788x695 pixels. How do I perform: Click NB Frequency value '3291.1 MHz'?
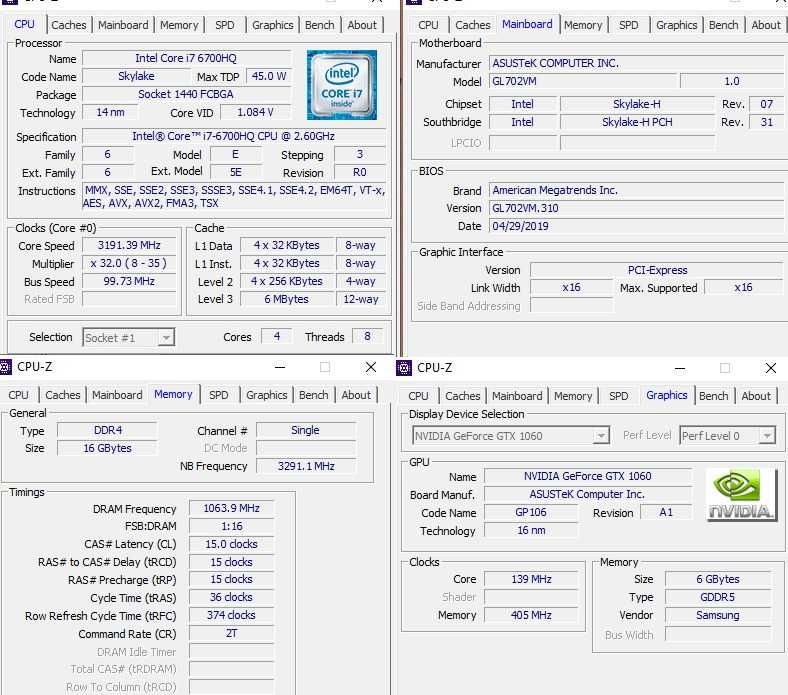[306, 466]
